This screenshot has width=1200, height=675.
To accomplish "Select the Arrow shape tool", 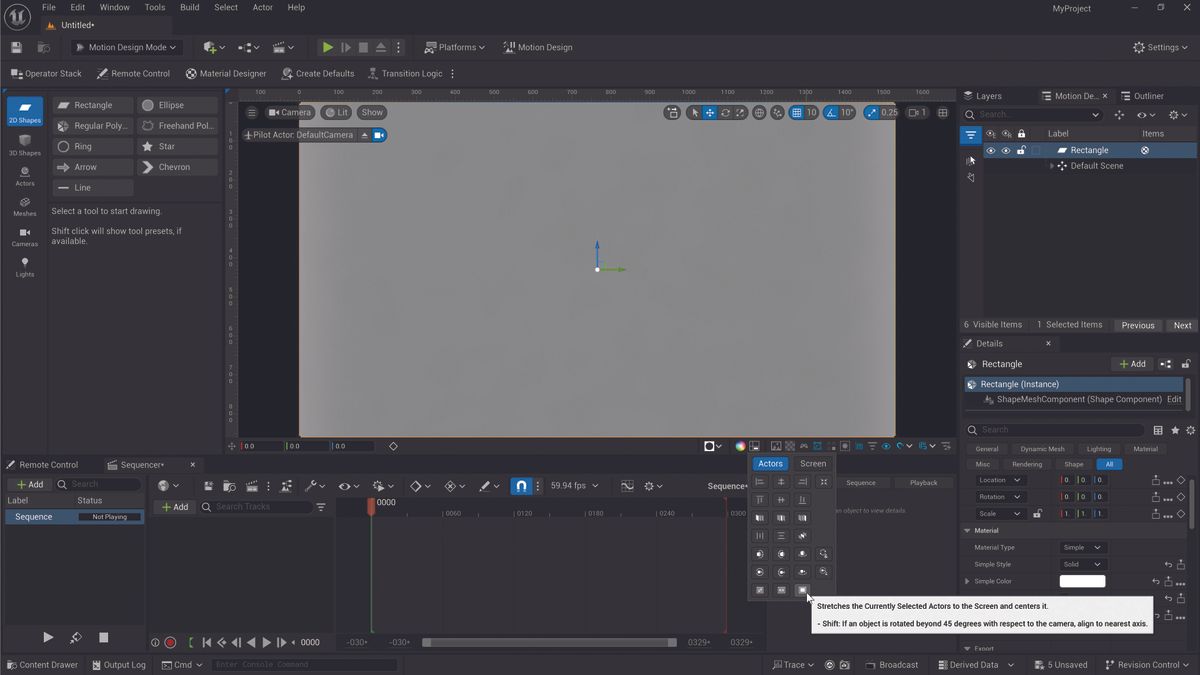I will [92, 166].
